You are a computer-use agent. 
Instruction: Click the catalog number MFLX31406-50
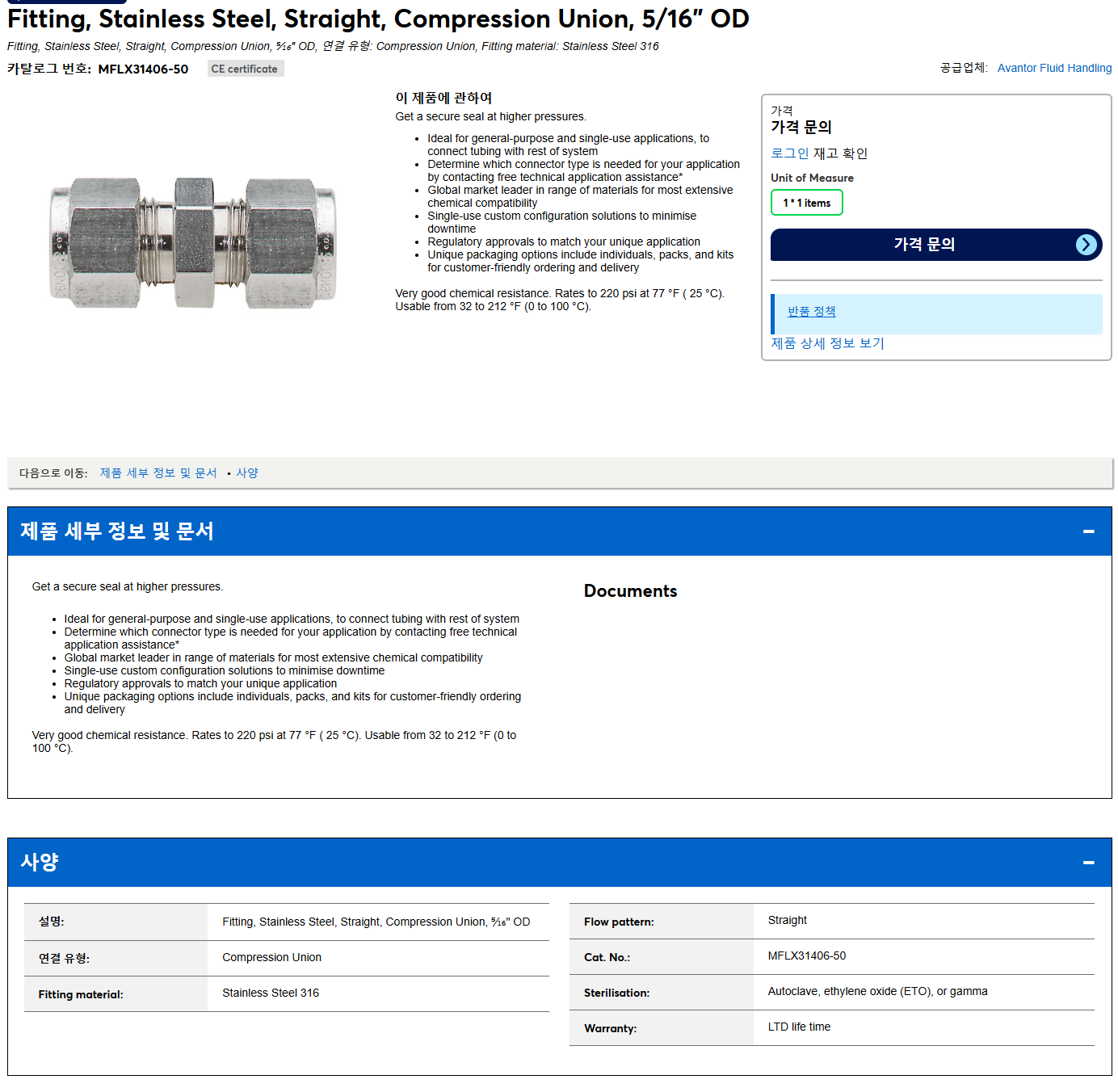pyautogui.click(x=143, y=69)
